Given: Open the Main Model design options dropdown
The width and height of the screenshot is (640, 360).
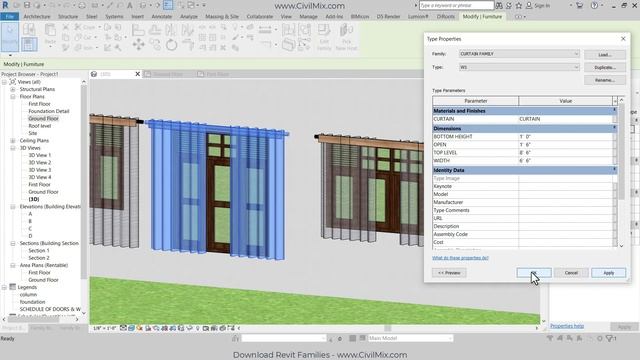Looking at the screenshot, I should pos(410,338).
